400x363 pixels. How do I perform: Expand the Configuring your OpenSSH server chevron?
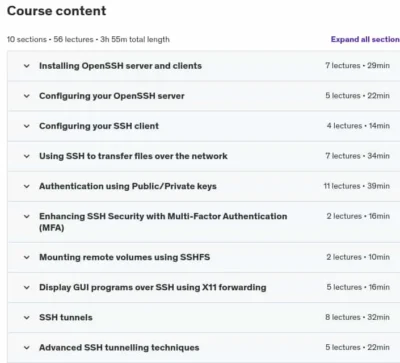[x=27, y=96]
